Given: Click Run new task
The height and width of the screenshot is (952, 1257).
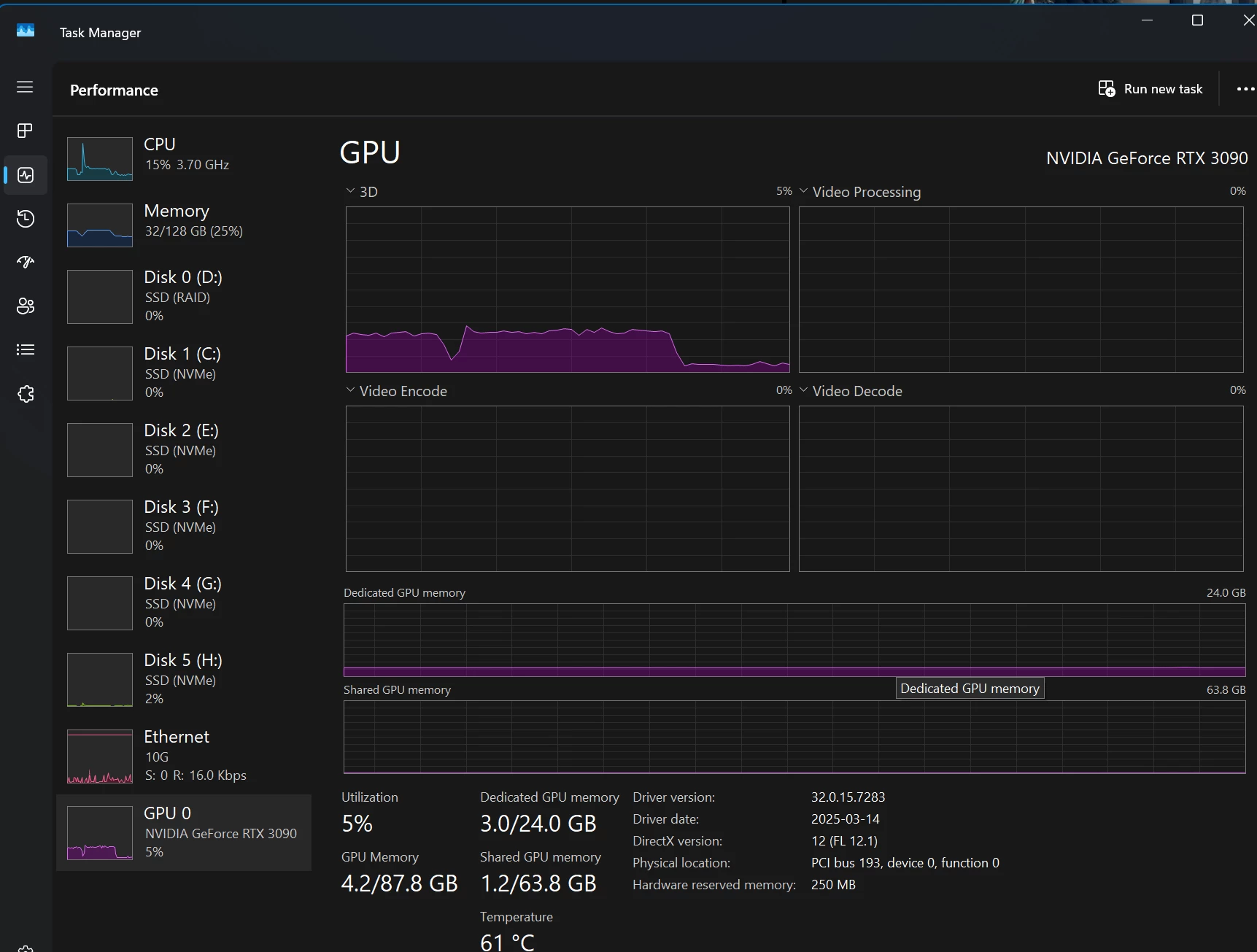Looking at the screenshot, I should click(x=1150, y=89).
